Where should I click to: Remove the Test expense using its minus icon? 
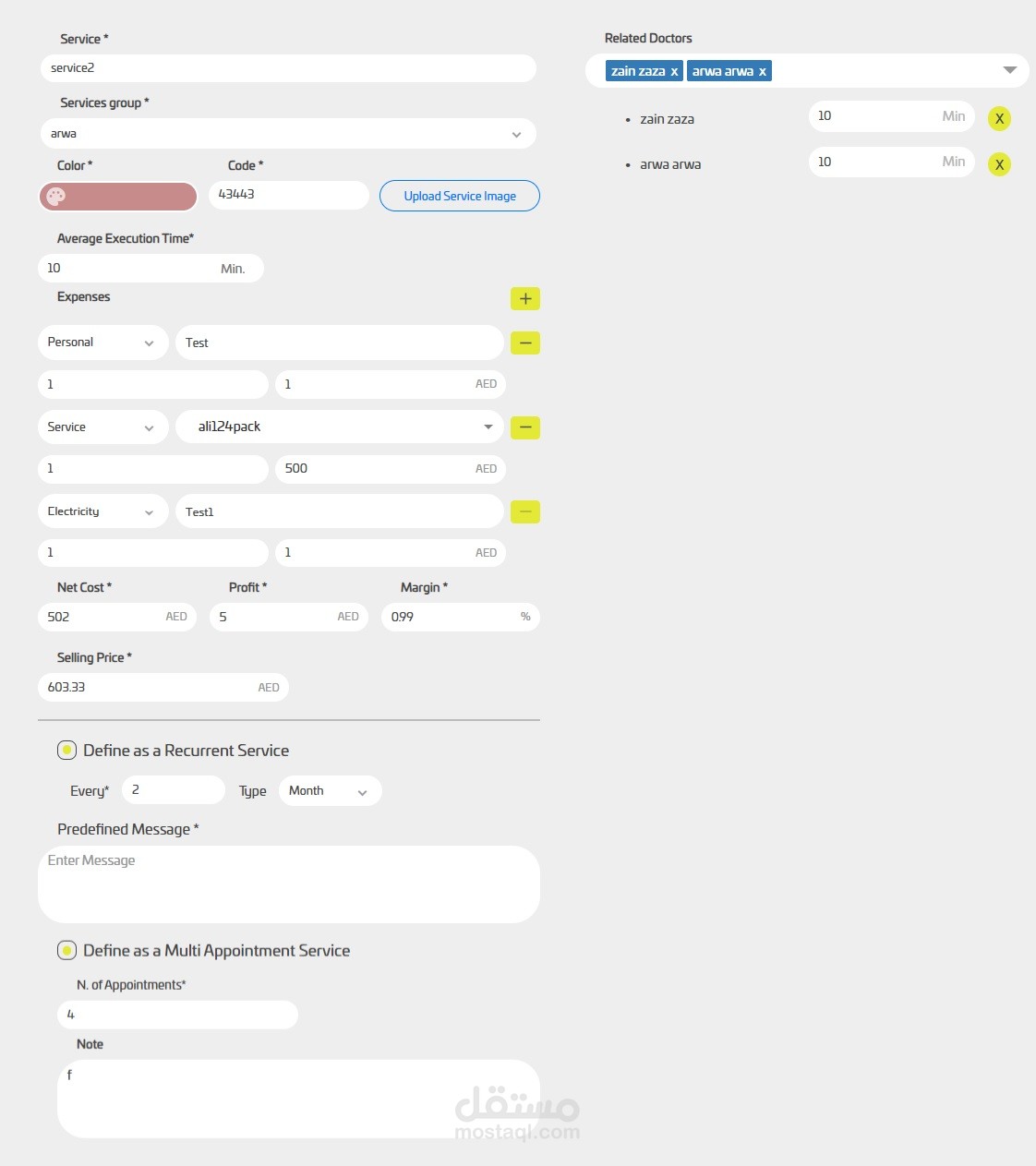coord(524,343)
